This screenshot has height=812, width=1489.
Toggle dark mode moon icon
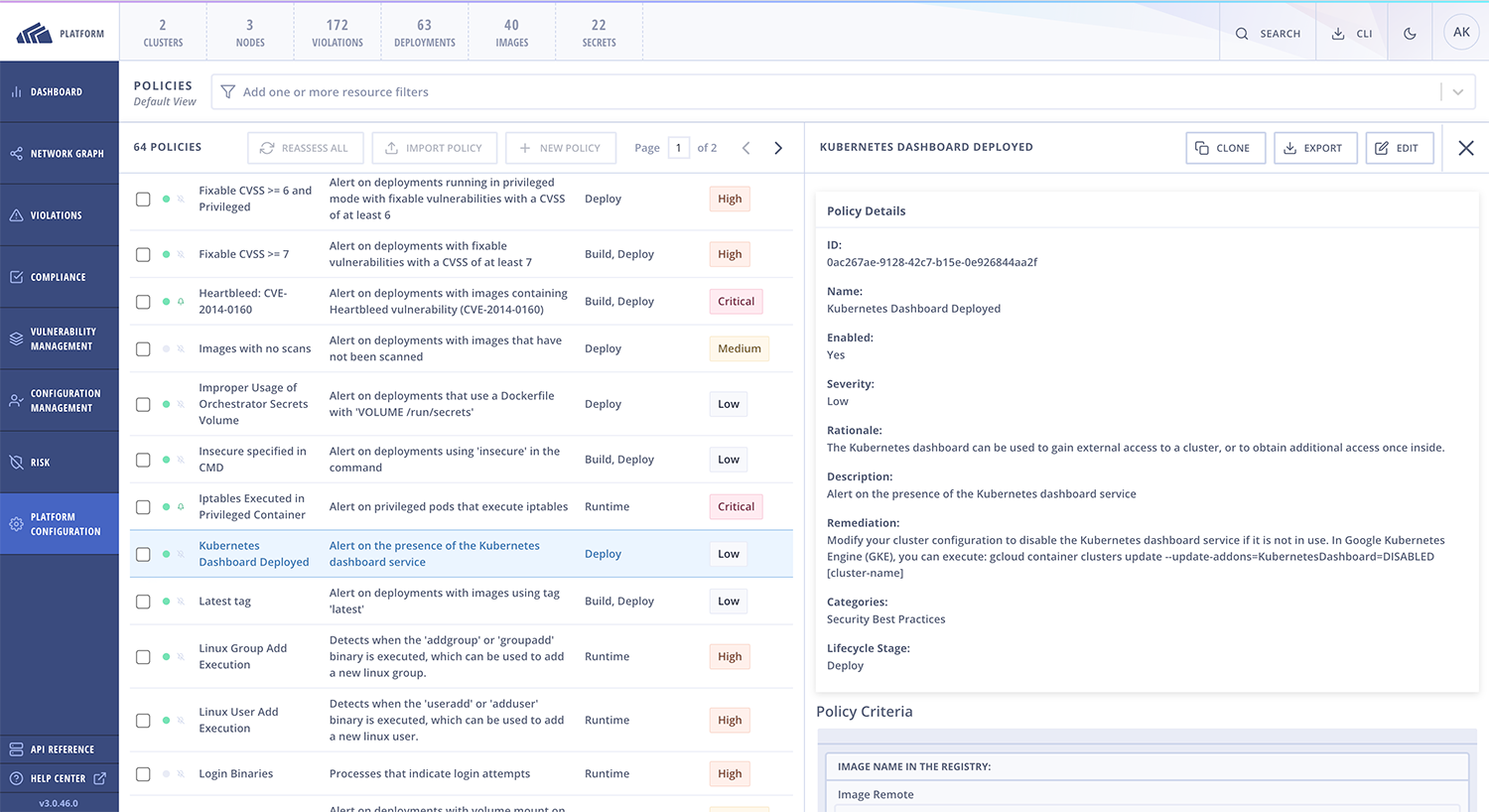pos(1410,34)
